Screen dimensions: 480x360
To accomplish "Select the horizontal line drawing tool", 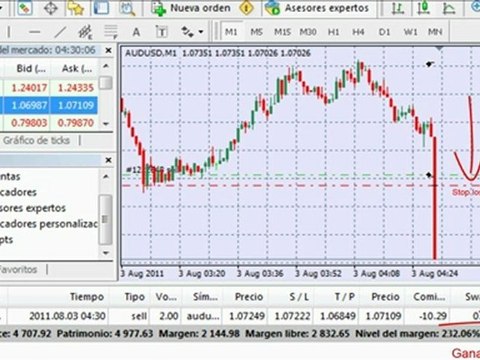I will (x=34, y=32).
